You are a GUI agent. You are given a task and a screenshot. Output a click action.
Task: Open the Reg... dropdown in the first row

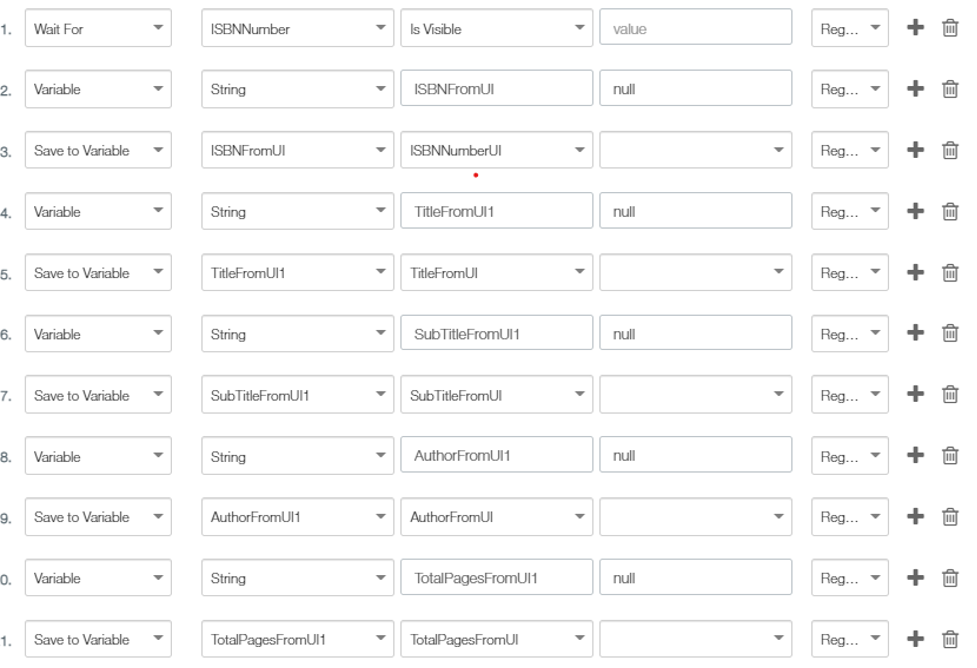pyautogui.click(x=850, y=28)
